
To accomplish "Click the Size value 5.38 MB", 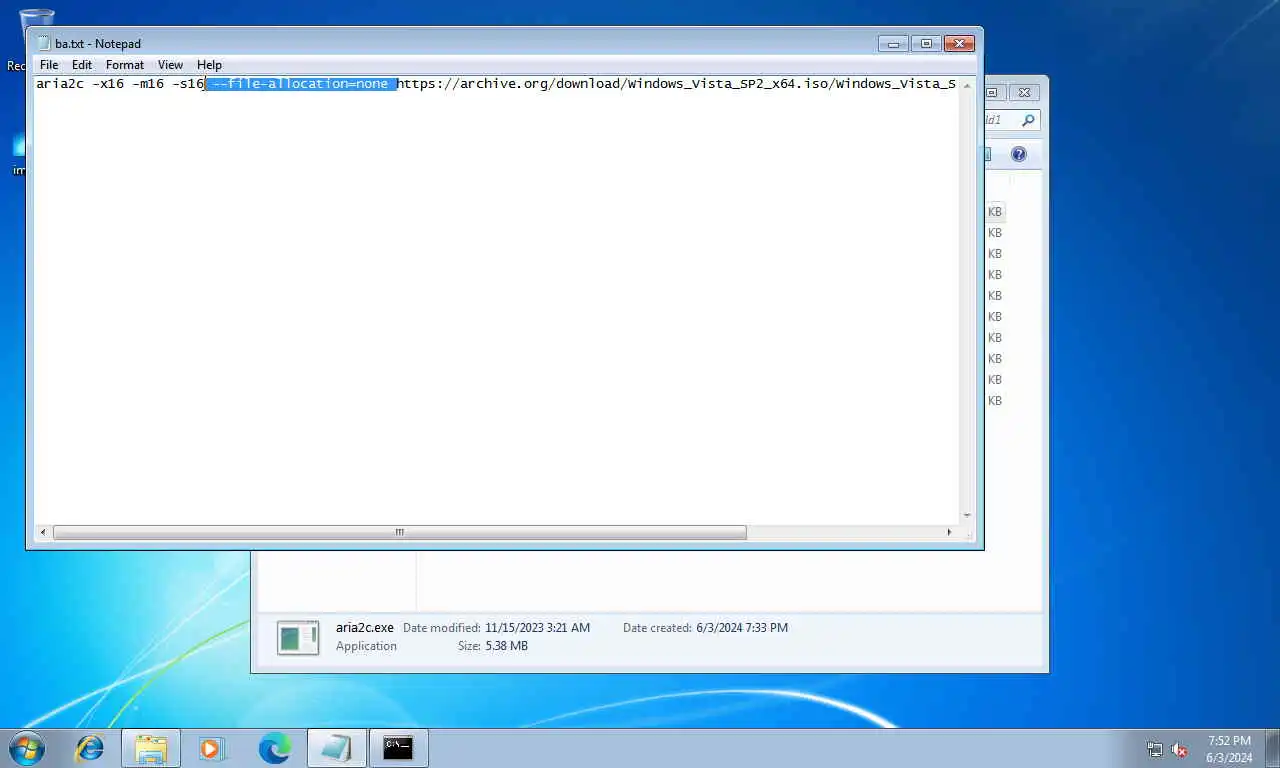I will [507, 646].
